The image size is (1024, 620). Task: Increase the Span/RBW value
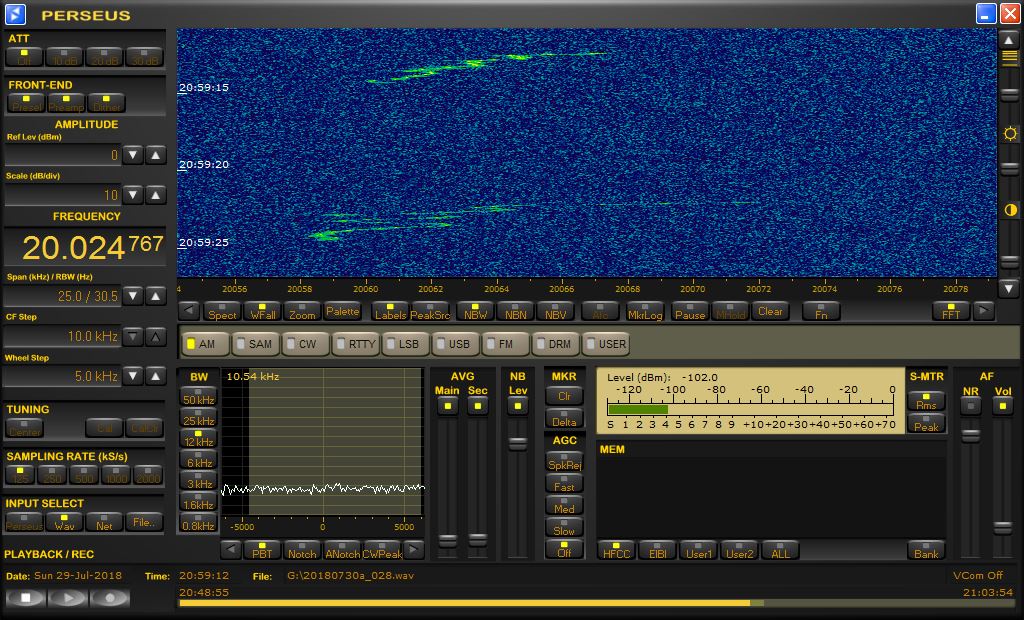point(155,296)
